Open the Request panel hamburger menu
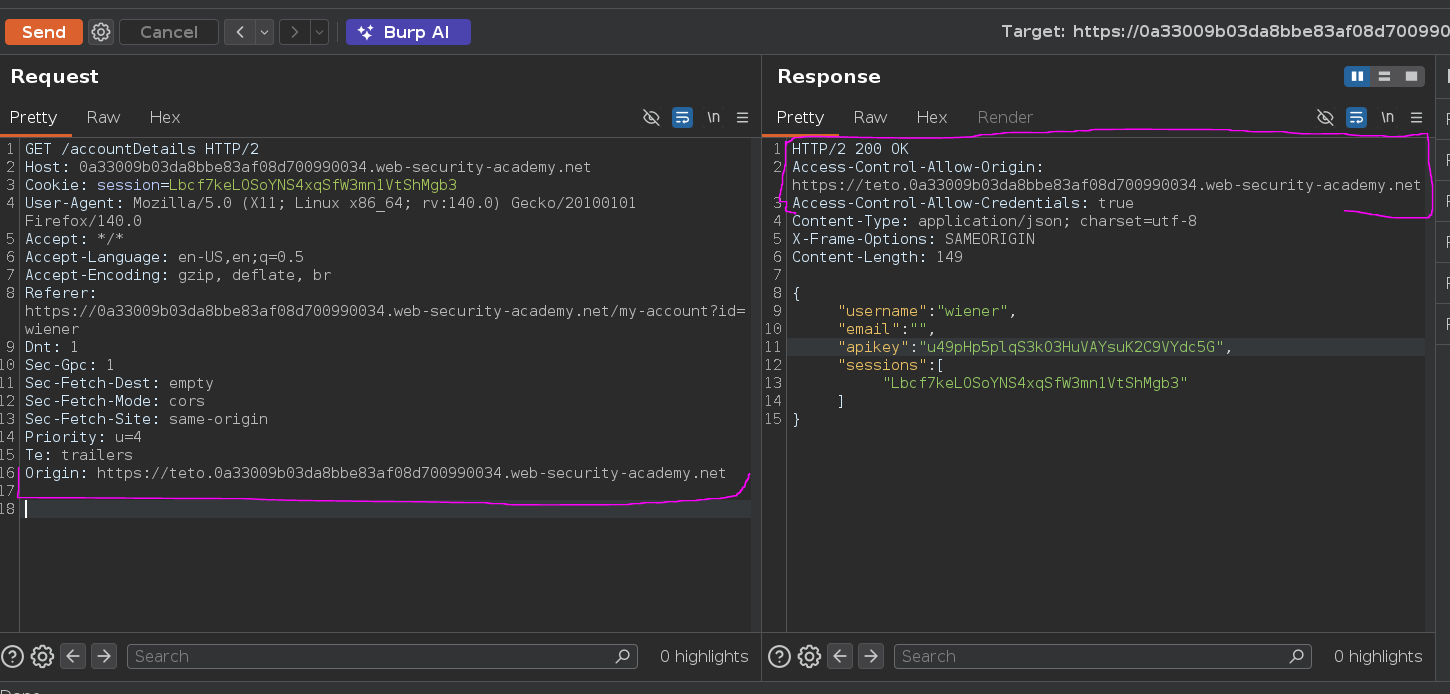Viewport: 1450px width, 694px height. [742, 117]
